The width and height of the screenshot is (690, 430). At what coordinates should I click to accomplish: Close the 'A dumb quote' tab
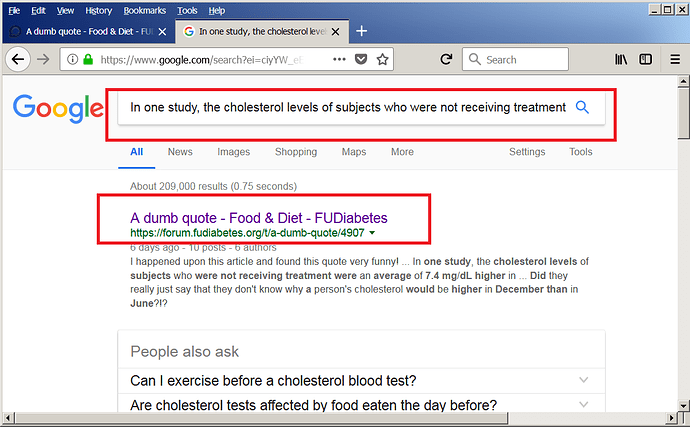(x=162, y=32)
